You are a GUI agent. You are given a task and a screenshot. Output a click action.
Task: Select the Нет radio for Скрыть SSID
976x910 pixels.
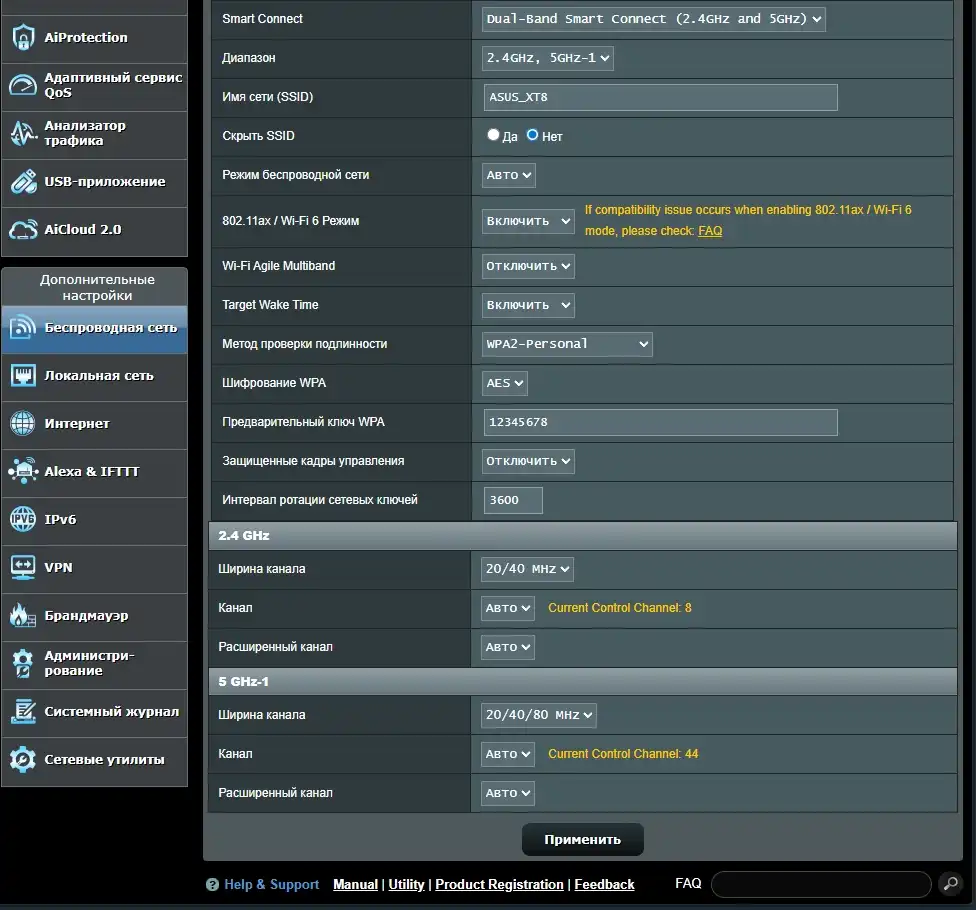[x=533, y=135]
